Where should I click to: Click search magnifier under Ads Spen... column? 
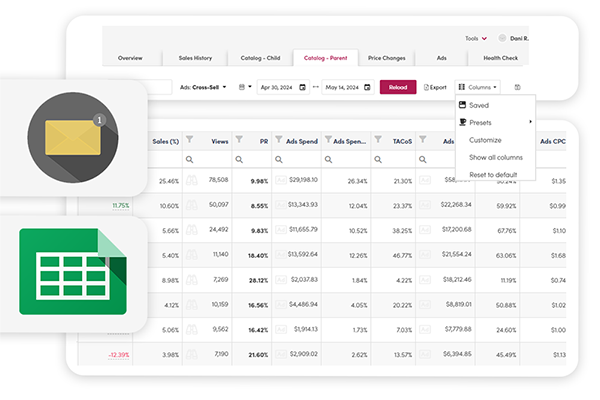(x=328, y=160)
